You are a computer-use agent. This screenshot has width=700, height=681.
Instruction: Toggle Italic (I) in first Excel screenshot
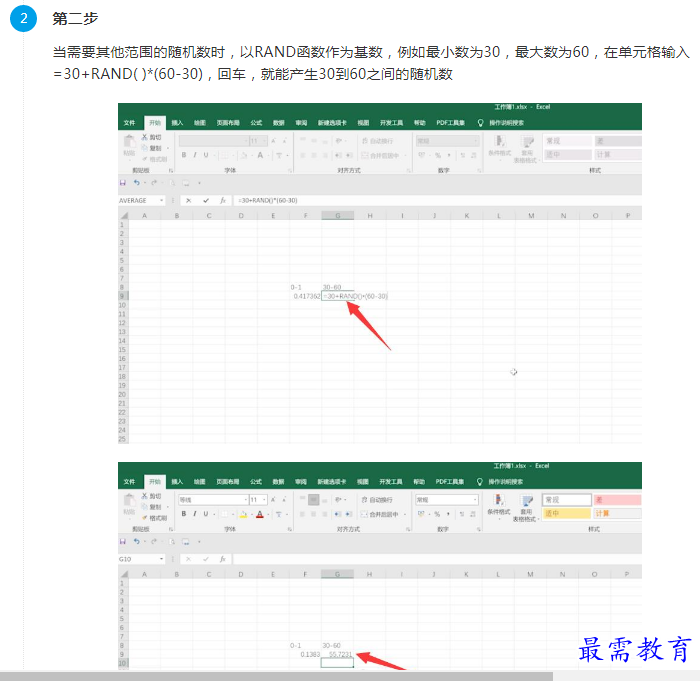click(x=195, y=155)
